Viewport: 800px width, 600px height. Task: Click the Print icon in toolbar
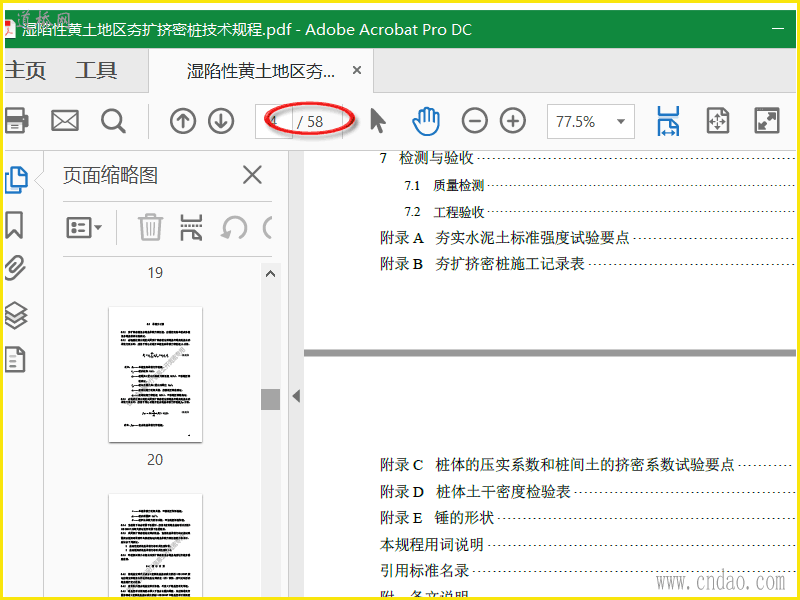pyautogui.click(x=16, y=121)
